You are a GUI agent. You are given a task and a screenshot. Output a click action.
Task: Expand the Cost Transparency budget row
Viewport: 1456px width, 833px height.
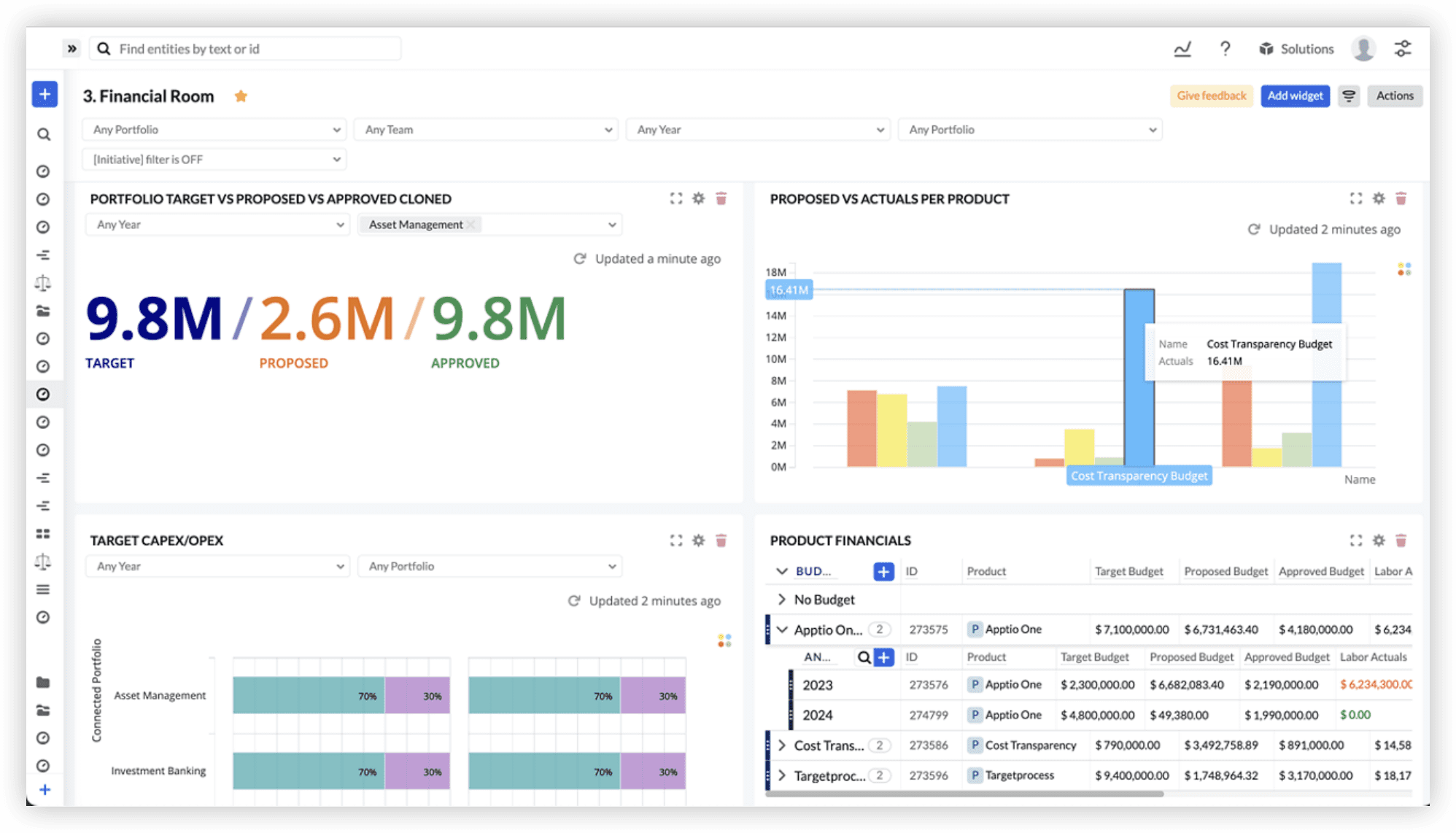point(782,745)
